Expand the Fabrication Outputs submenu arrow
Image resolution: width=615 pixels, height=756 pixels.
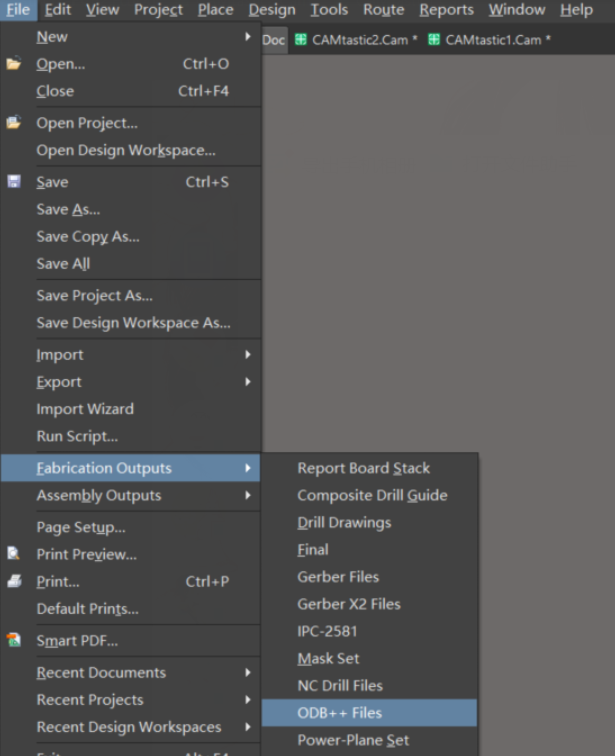coord(248,468)
